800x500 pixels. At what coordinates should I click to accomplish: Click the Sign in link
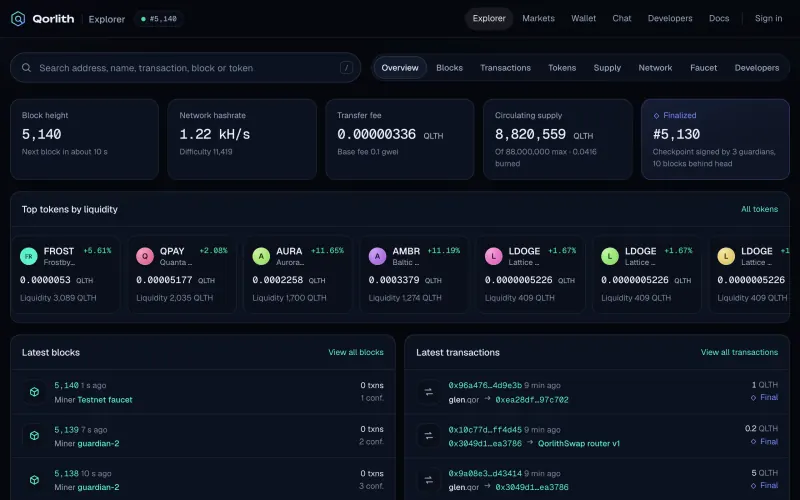pyautogui.click(x=768, y=18)
